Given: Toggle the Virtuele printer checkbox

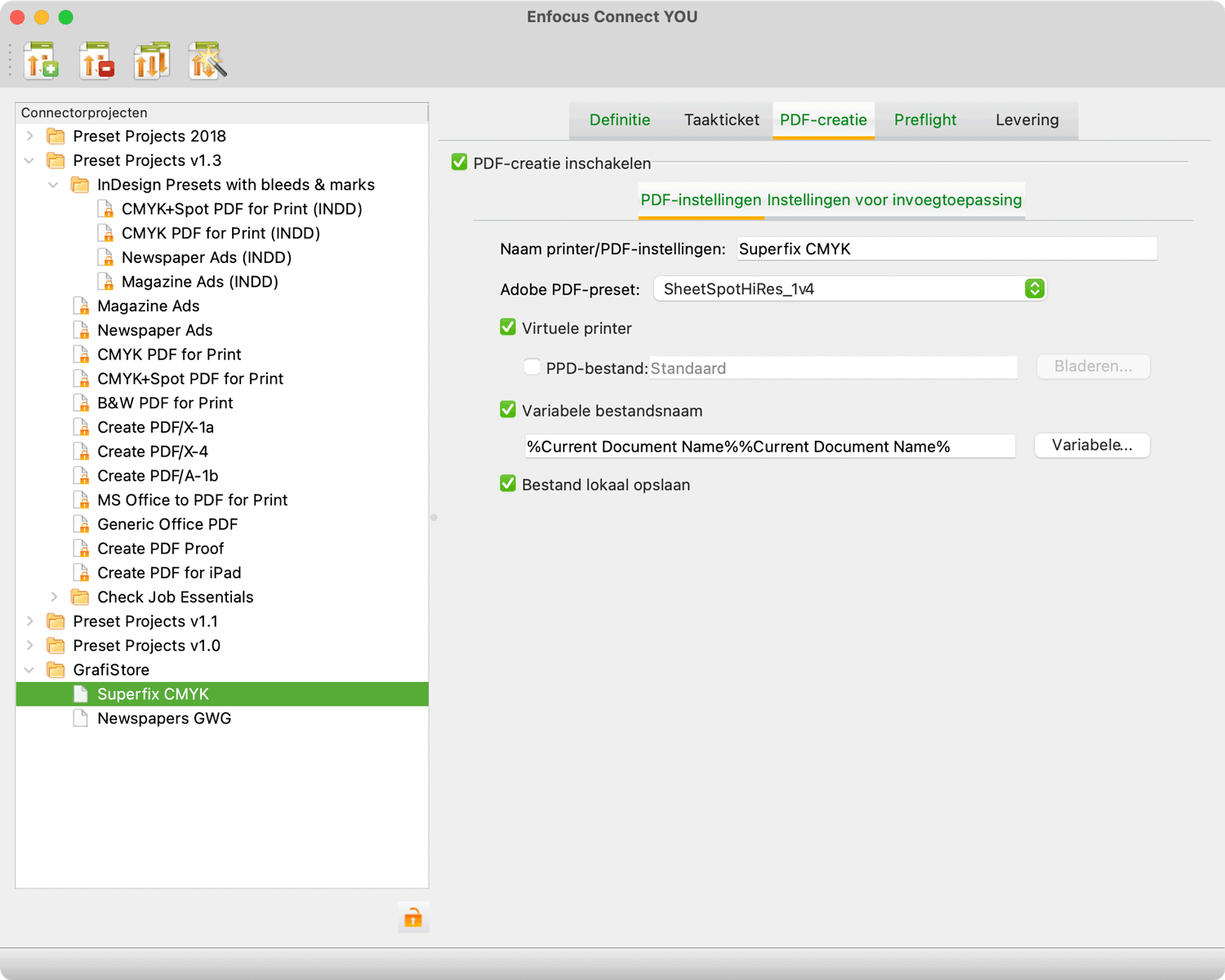Looking at the screenshot, I should coord(508,327).
